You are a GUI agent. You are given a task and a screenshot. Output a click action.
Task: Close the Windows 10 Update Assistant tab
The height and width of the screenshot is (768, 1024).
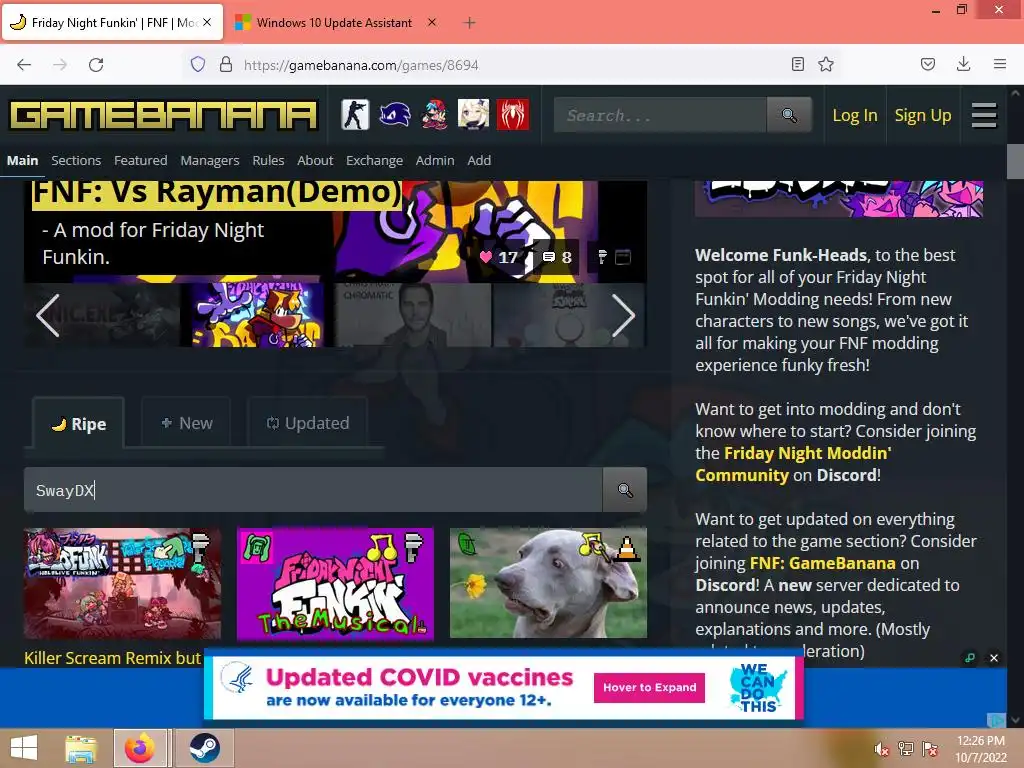pos(432,22)
